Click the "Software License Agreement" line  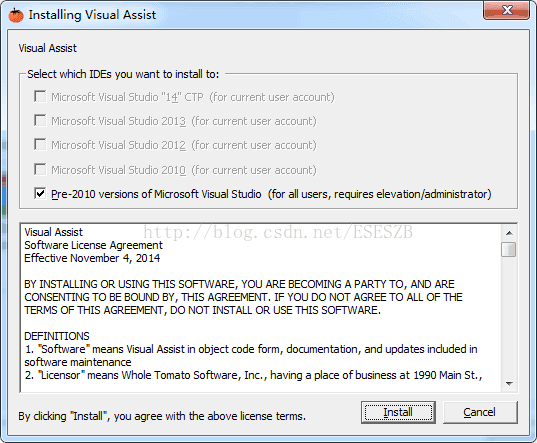point(93,245)
